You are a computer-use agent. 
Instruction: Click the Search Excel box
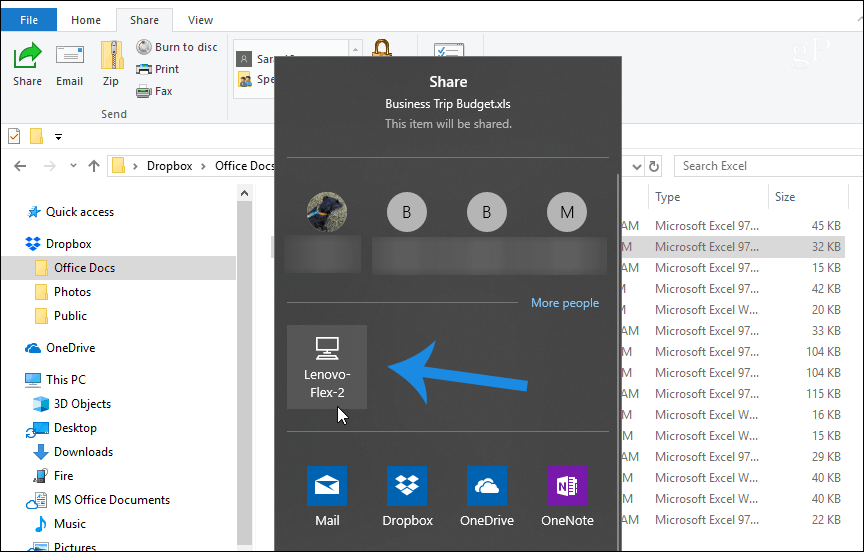769,166
